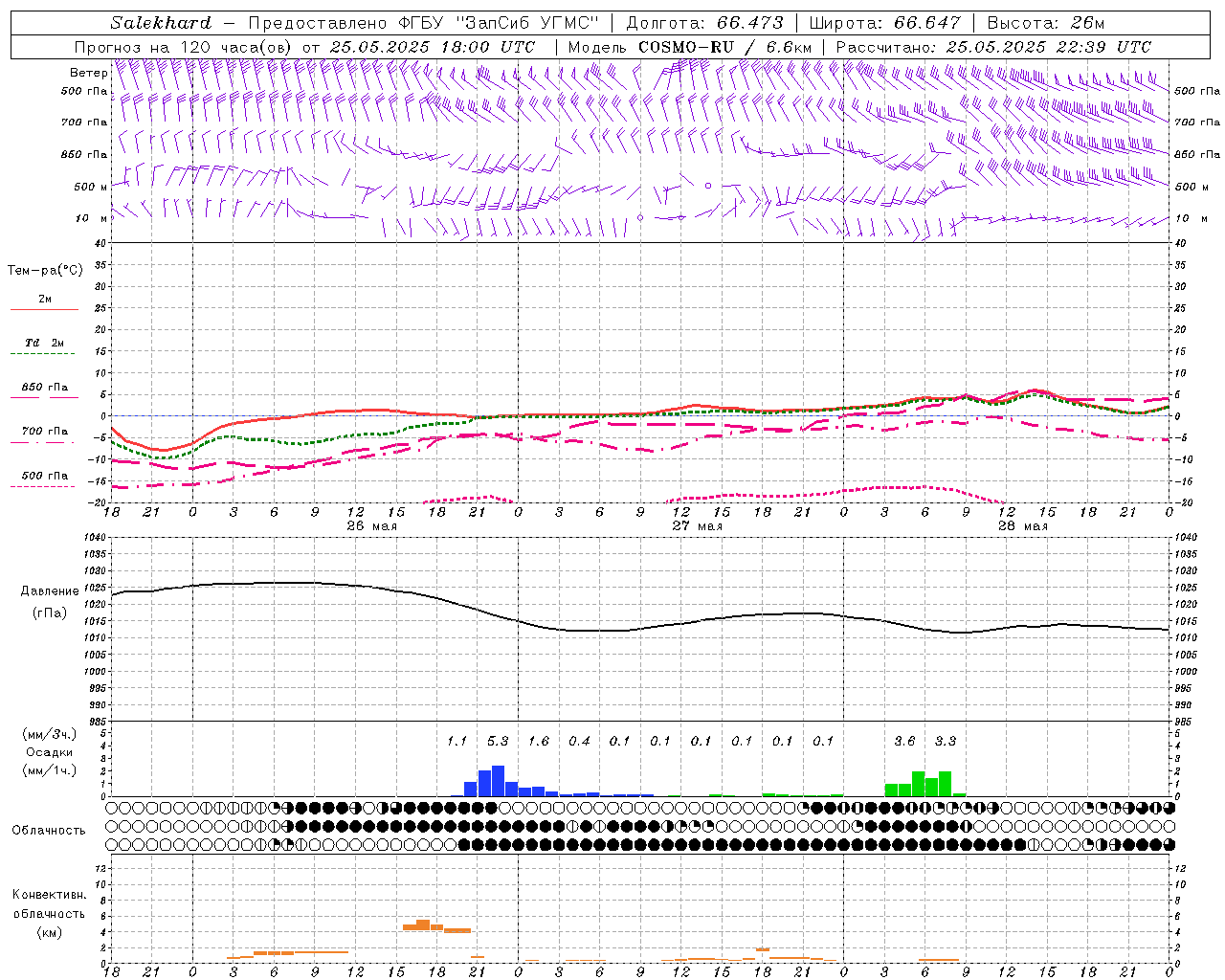Click the Ветер wind panel label
This screenshot has height=980, width=1225.
click(x=88, y=73)
